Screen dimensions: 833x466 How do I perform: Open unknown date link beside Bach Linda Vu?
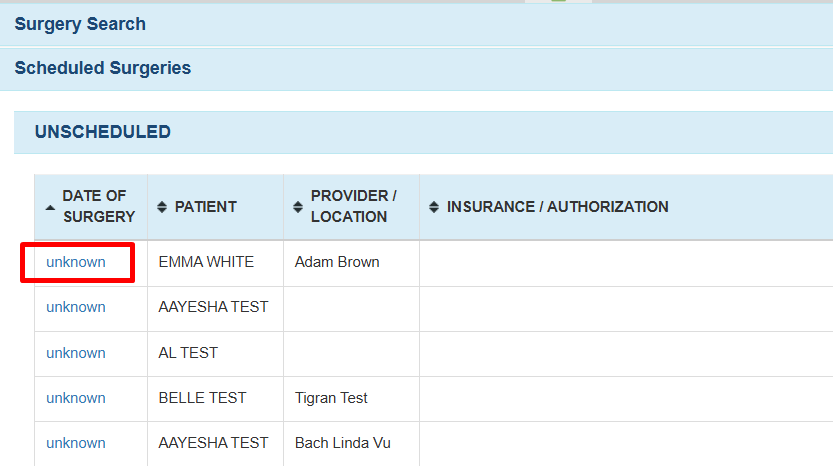(x=76, y=443)
